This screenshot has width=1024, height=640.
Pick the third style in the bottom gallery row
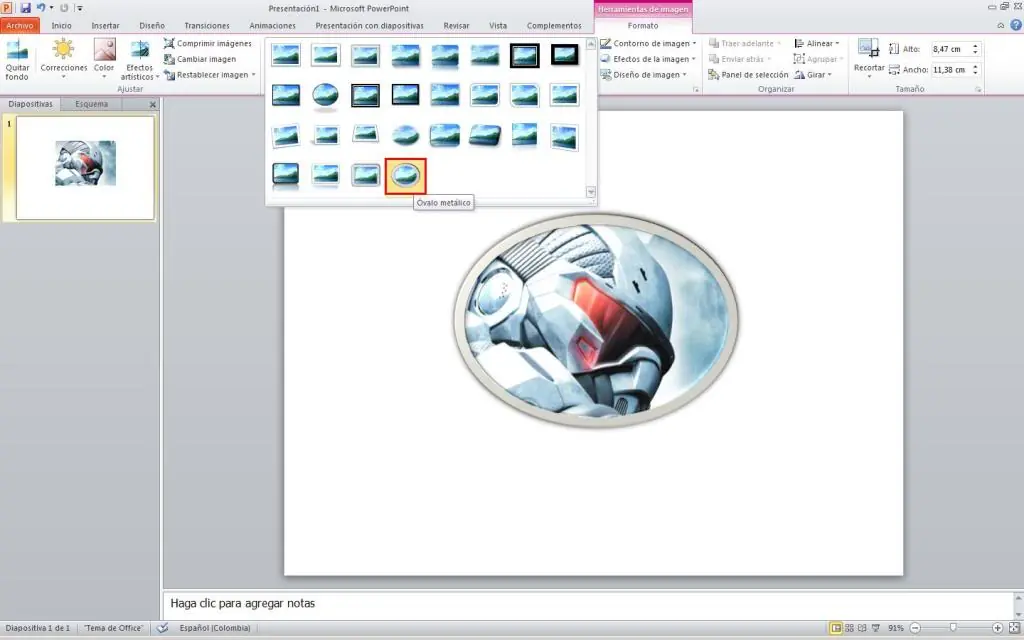[365, 175]
